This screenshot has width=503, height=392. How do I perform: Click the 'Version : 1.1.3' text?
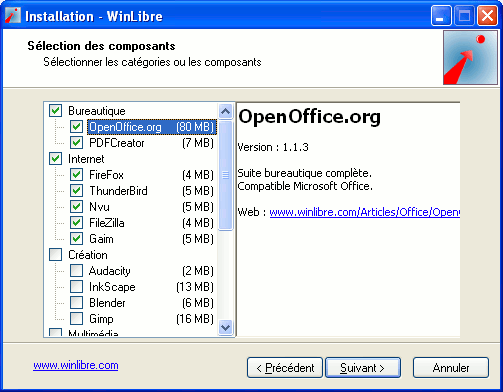[x=273, y=147]
